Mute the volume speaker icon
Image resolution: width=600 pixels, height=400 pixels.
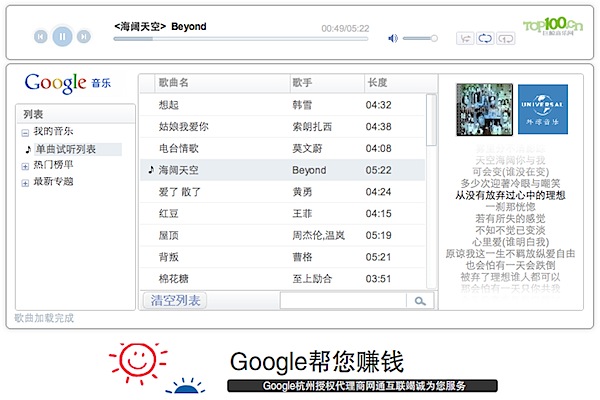393,38
